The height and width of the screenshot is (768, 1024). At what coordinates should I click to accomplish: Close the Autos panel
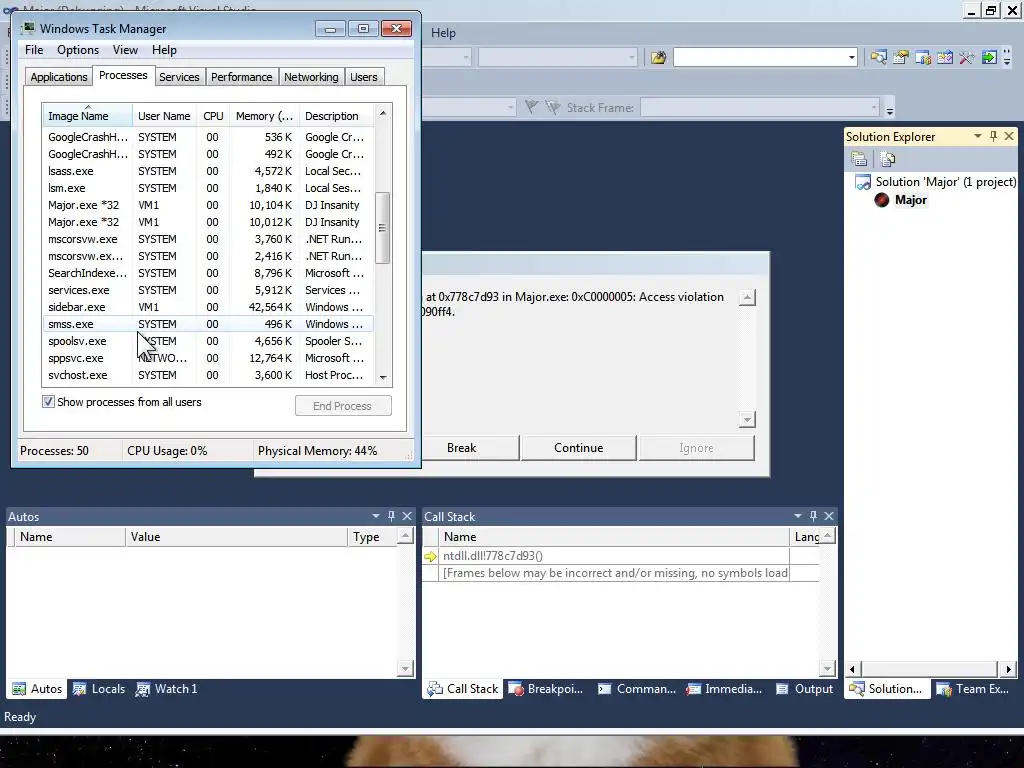[407, 516]
